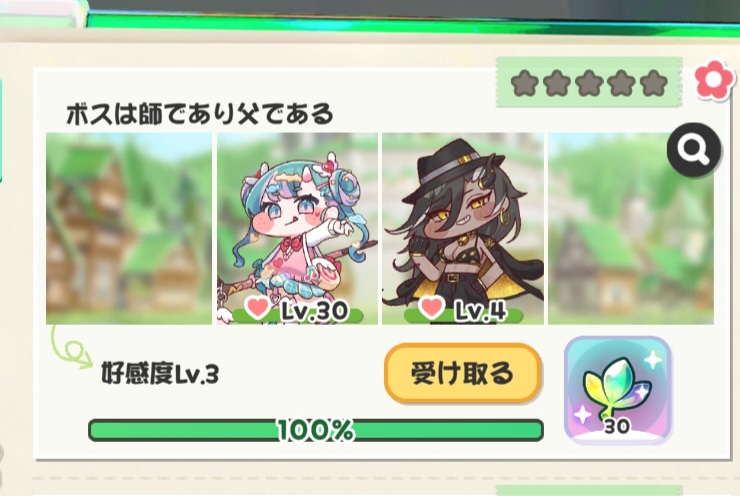Click the 好感度Lv.3 label
740x496 pixels.
[x=160, y=374]
